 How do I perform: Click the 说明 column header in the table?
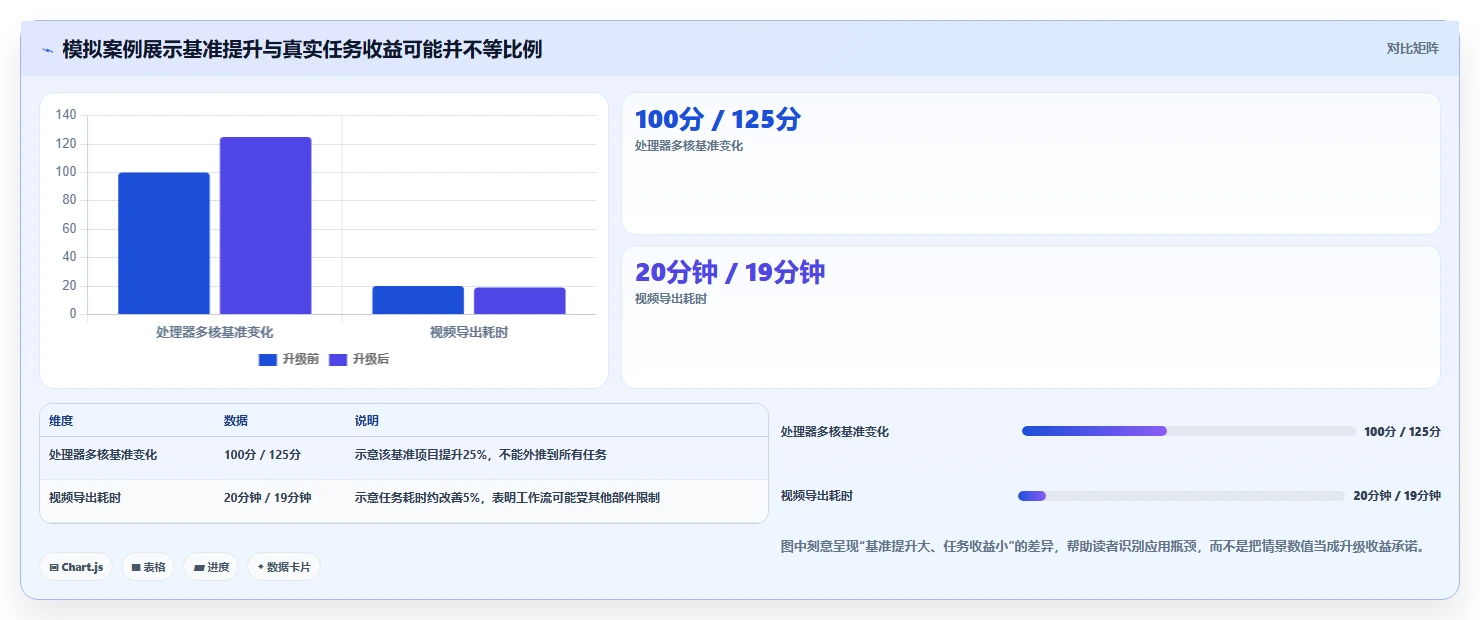(367, 421)
